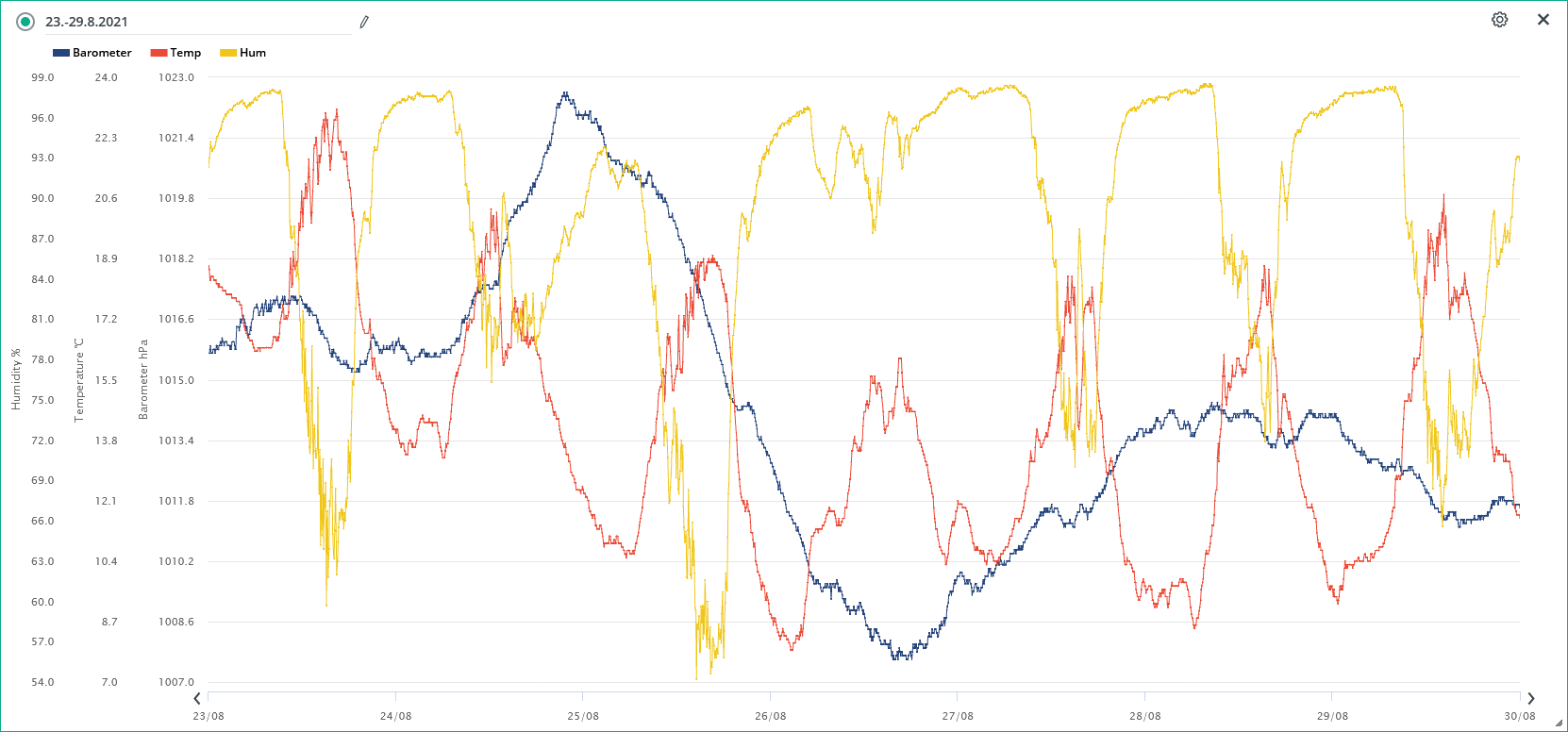Image resolution: width=1568 pixels, height=732 pixels.
Task: Select the 28/08 date tick label
Action: (1144, 716)
